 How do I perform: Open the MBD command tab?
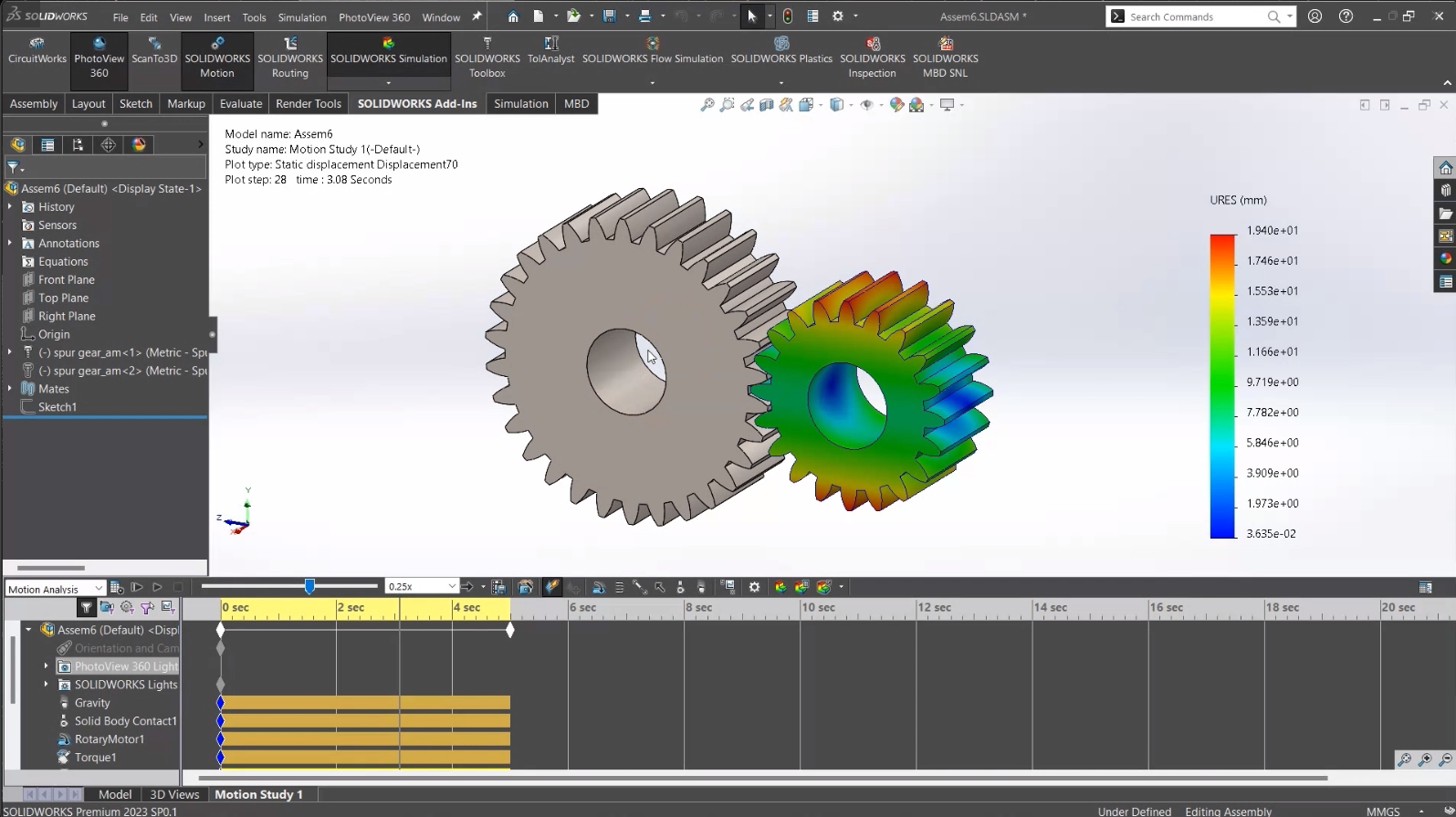coord(577,104)
